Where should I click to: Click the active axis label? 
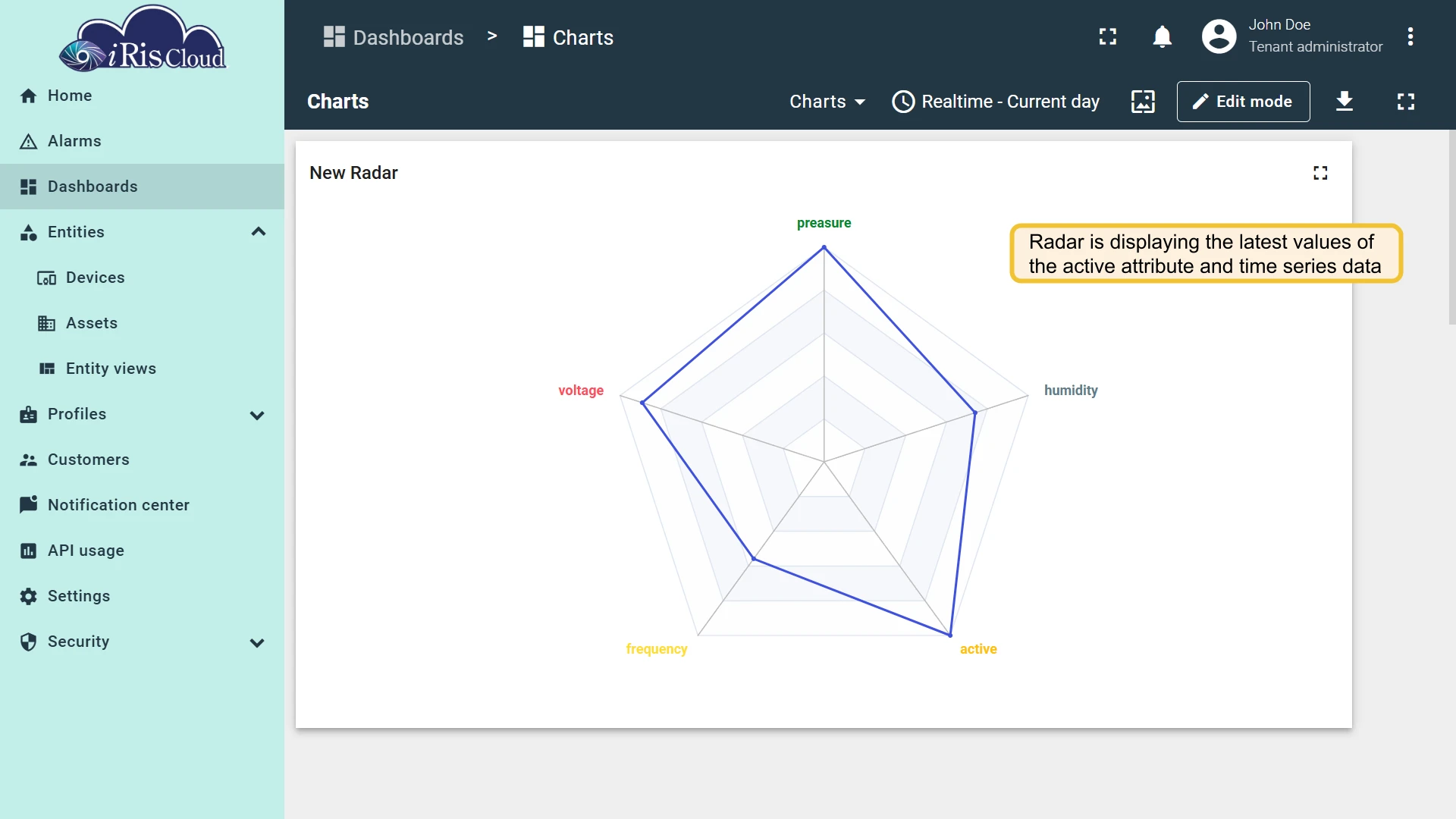[978, 649]
